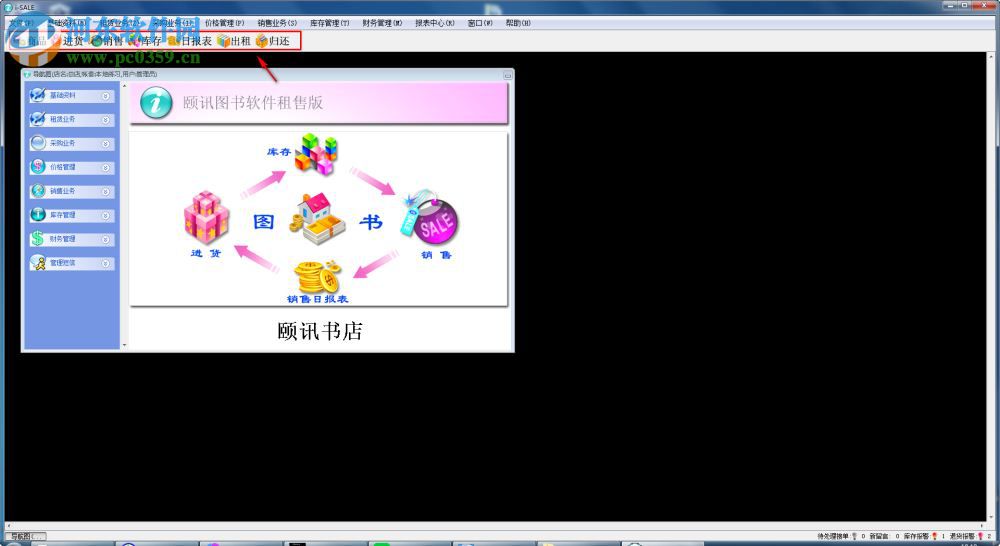Image resolution: width=1000 pixels, height=546 pixels.
Task: Click the 颐讯书店 store name text
Action: click(x=320, y=331)
